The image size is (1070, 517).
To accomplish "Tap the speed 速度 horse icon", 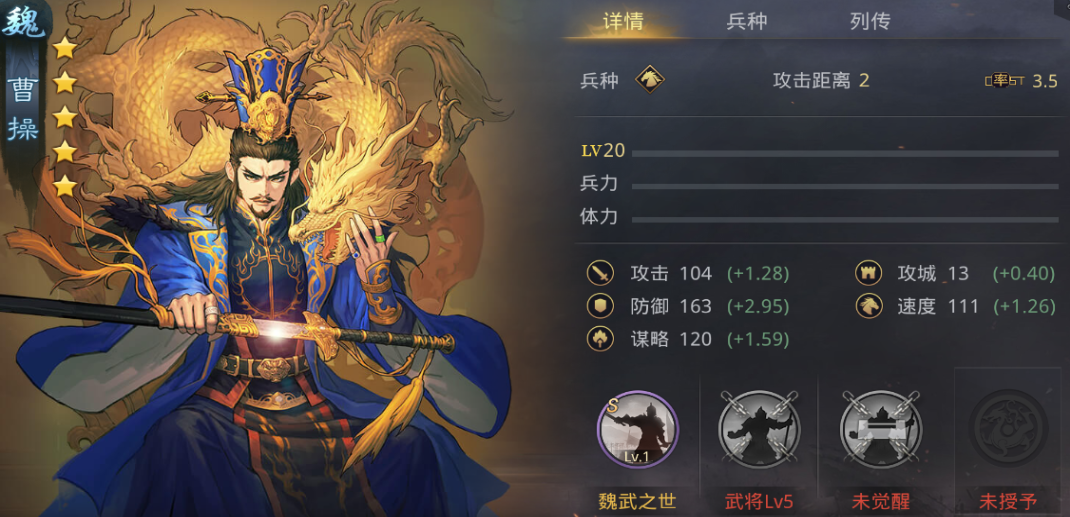I will [x=869, y=306].
